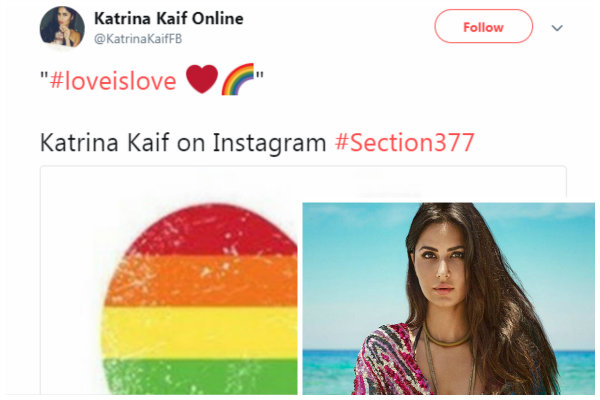600x400 pixels.
Task: Click the profile avatar picture
Action: (x=62, y=28)
